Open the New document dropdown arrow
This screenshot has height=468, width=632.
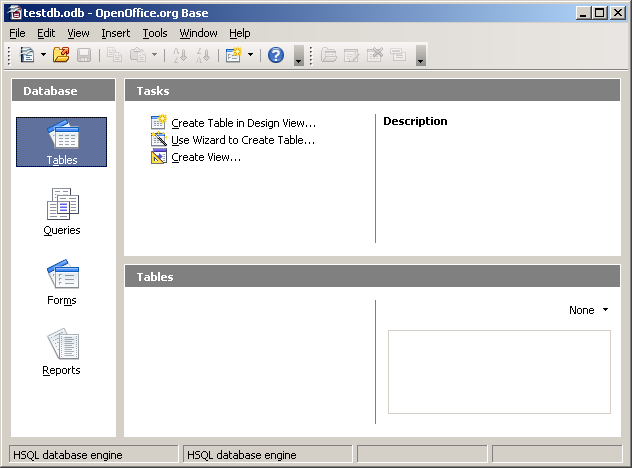(43, 54)
